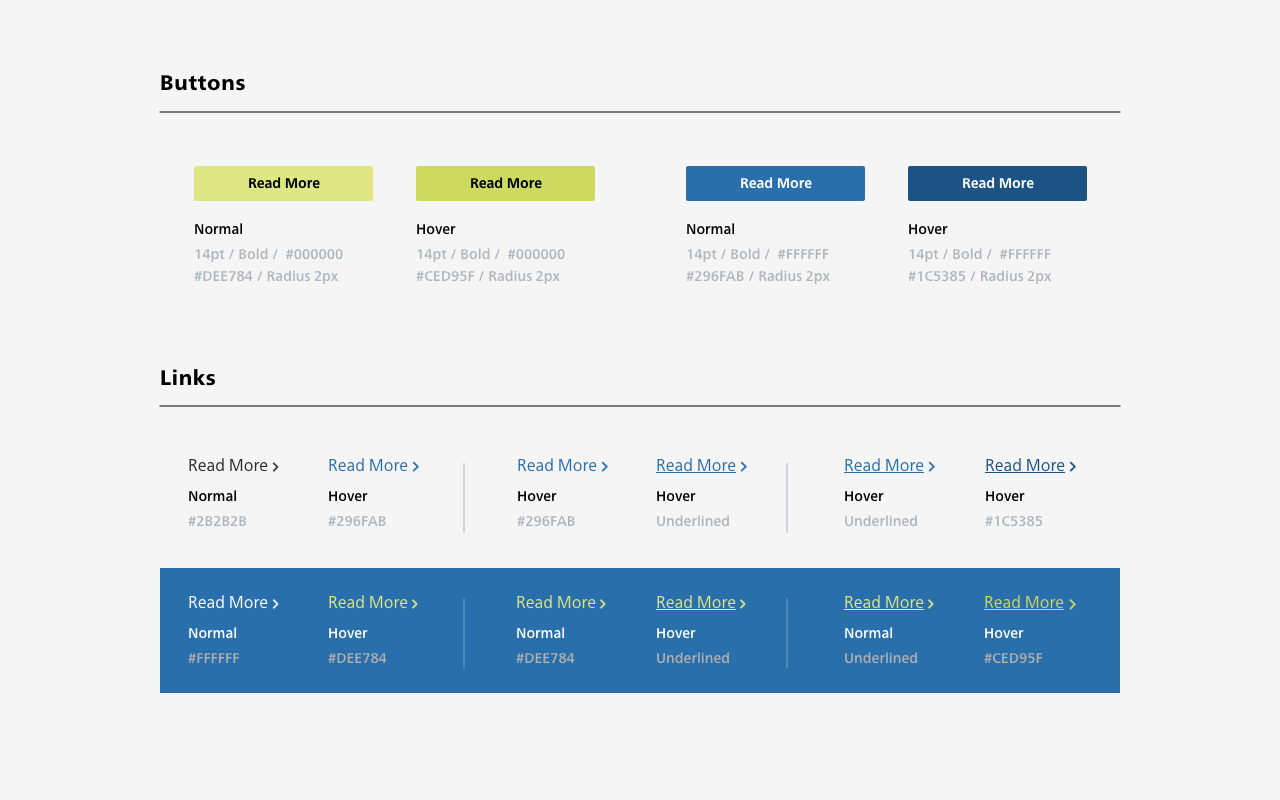Follow the #CED95F underlined Read More link
This screenshot has width=1280, height=800.
coord(1023,603)
